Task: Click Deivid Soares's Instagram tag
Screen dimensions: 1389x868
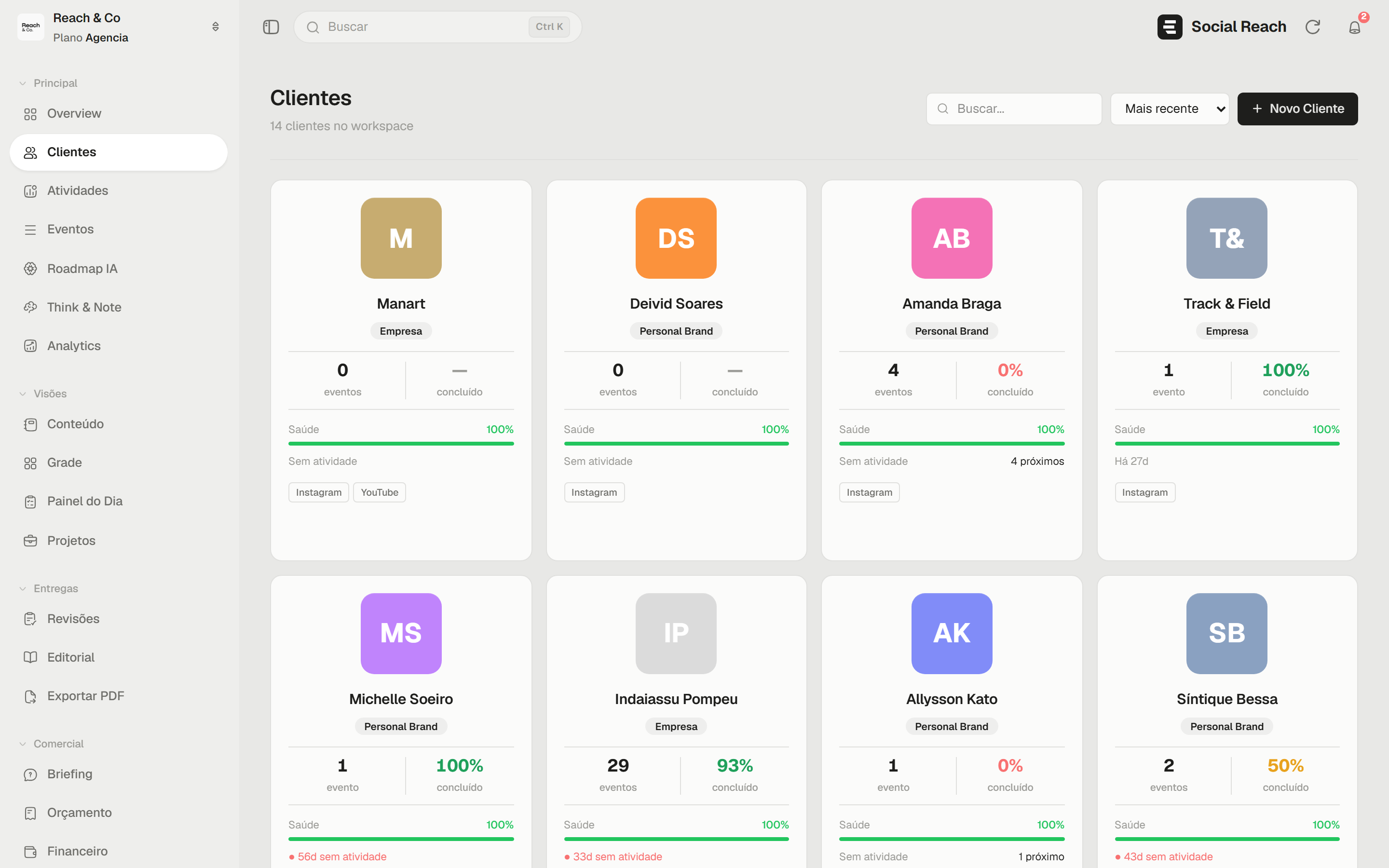Action: (594, 492)
